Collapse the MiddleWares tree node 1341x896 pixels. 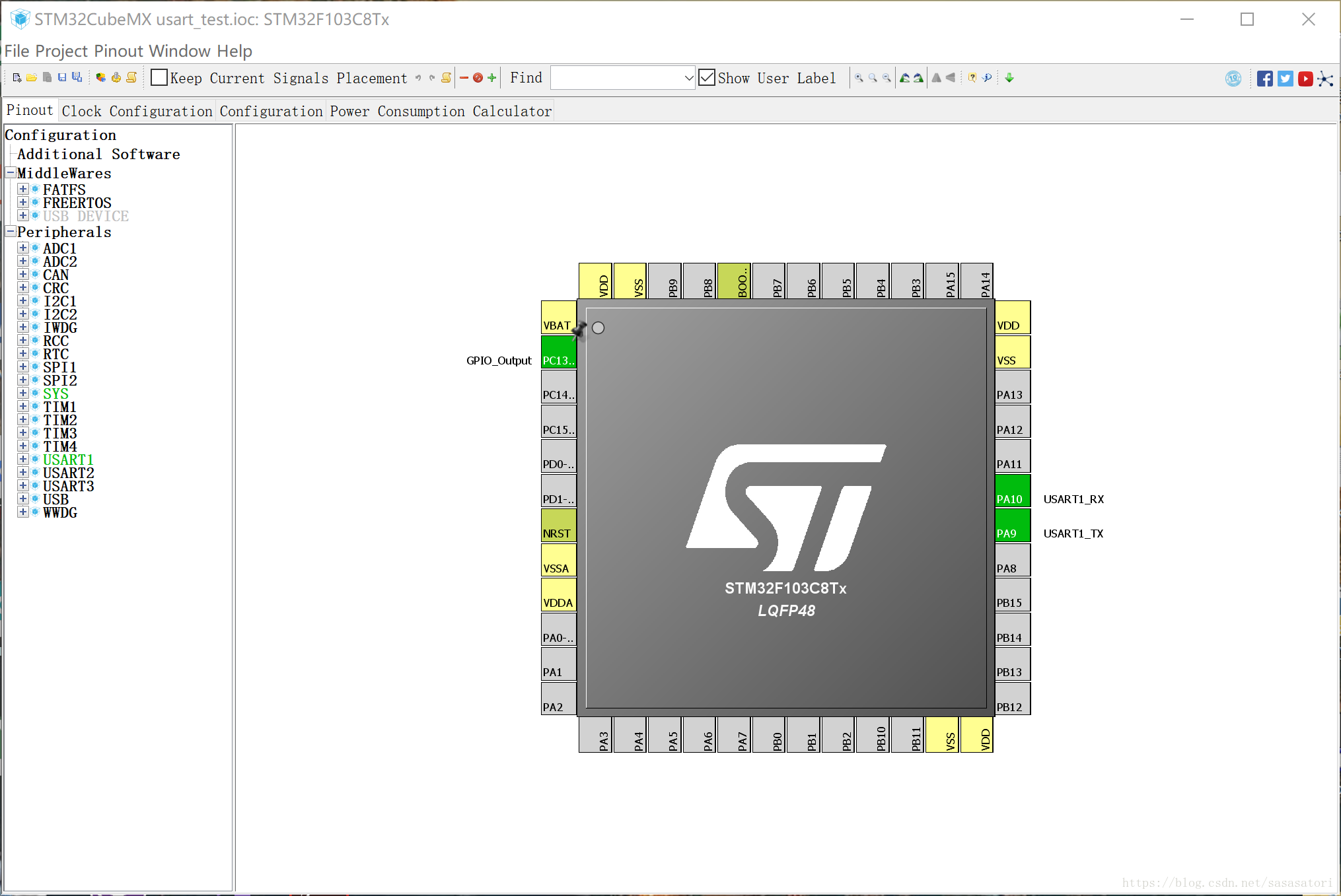[x=11, y=173]
